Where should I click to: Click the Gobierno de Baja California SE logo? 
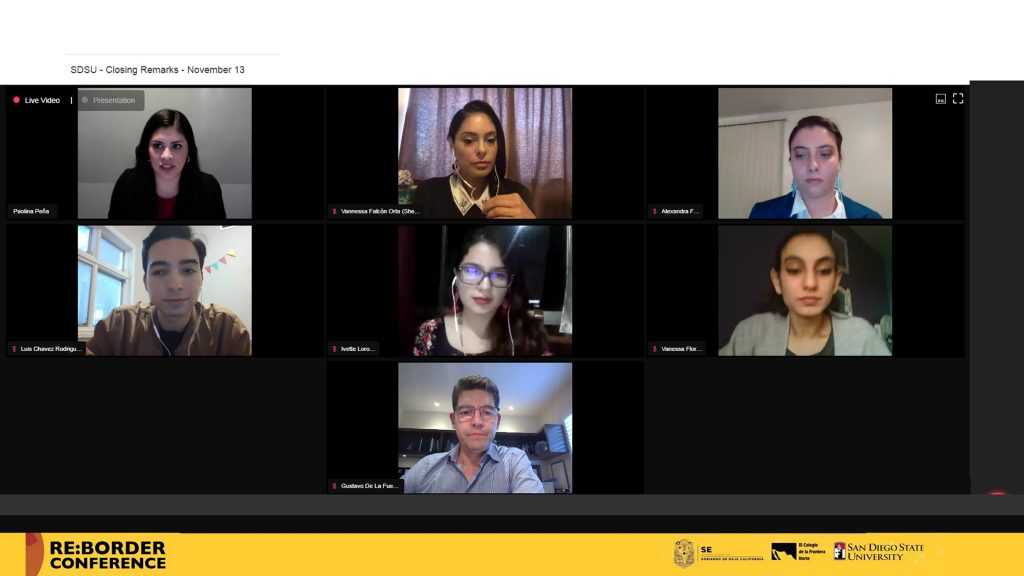pos(718,553)
